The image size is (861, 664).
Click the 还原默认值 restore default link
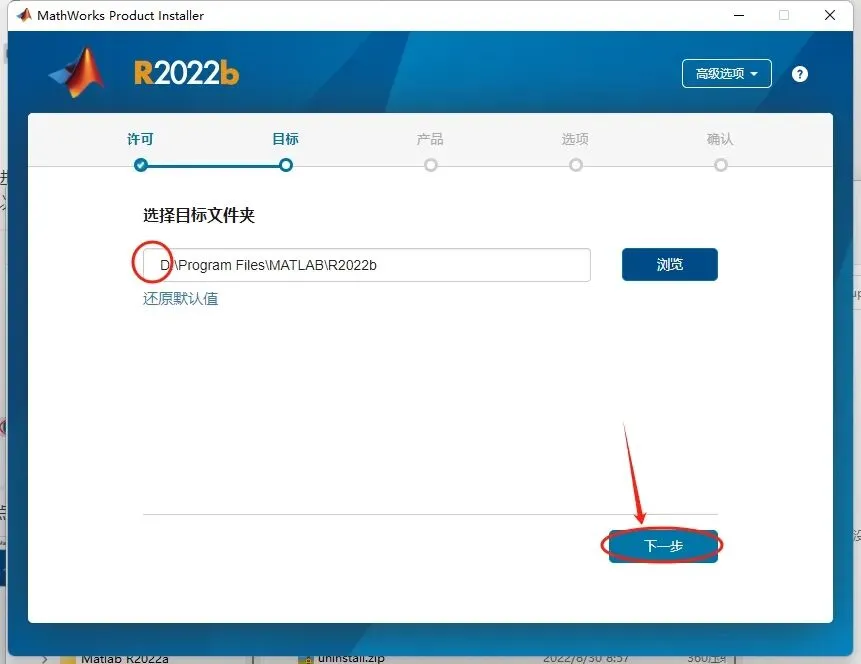pyautogui.click(x=181, y=299)
